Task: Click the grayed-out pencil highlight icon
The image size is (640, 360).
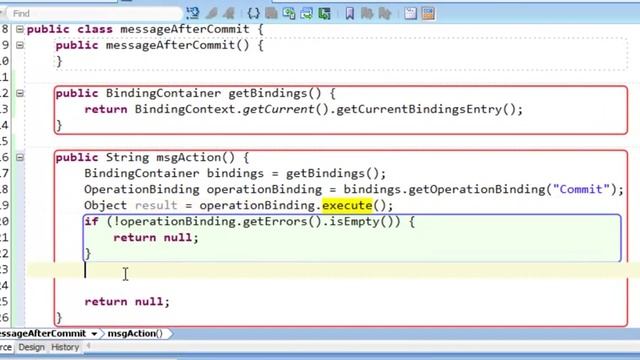Action: click(x=211, y=13)
